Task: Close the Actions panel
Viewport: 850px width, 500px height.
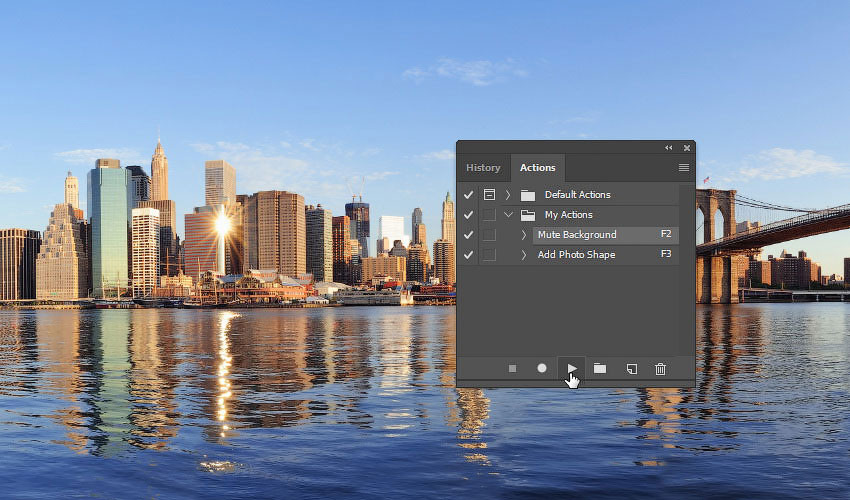Action: click(x=687, y=148)
